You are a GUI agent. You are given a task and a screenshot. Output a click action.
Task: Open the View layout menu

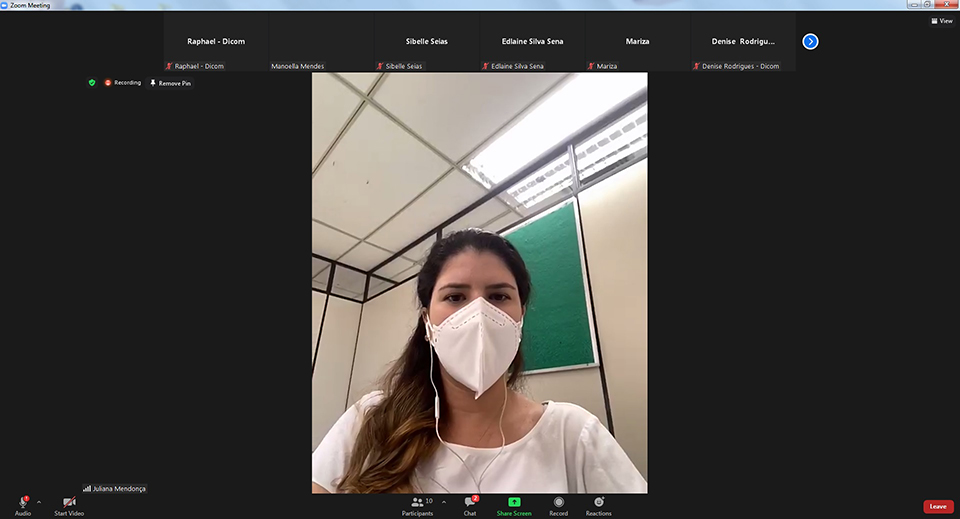pos(941,20)
